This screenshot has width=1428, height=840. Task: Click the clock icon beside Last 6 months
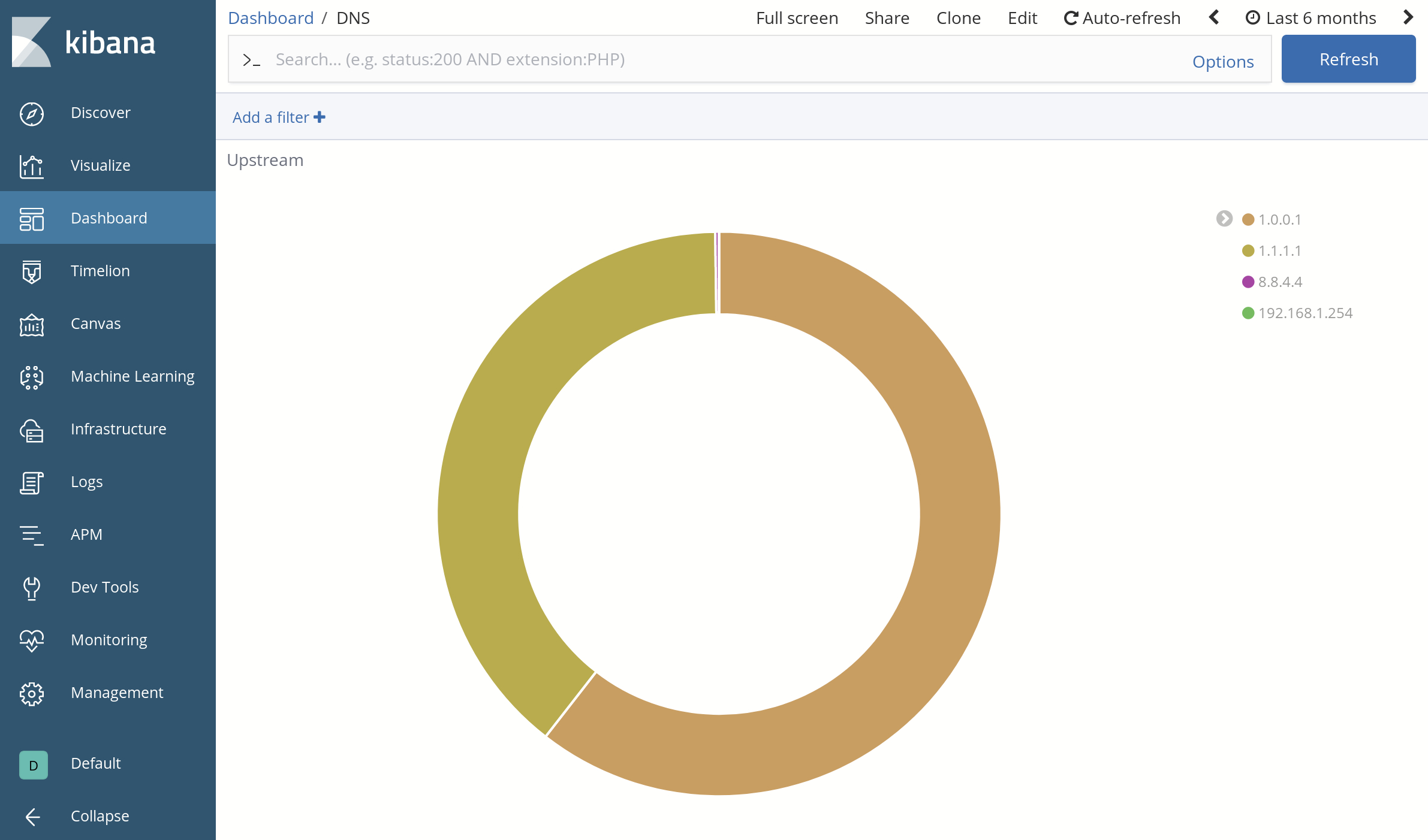pos(1253,18)
